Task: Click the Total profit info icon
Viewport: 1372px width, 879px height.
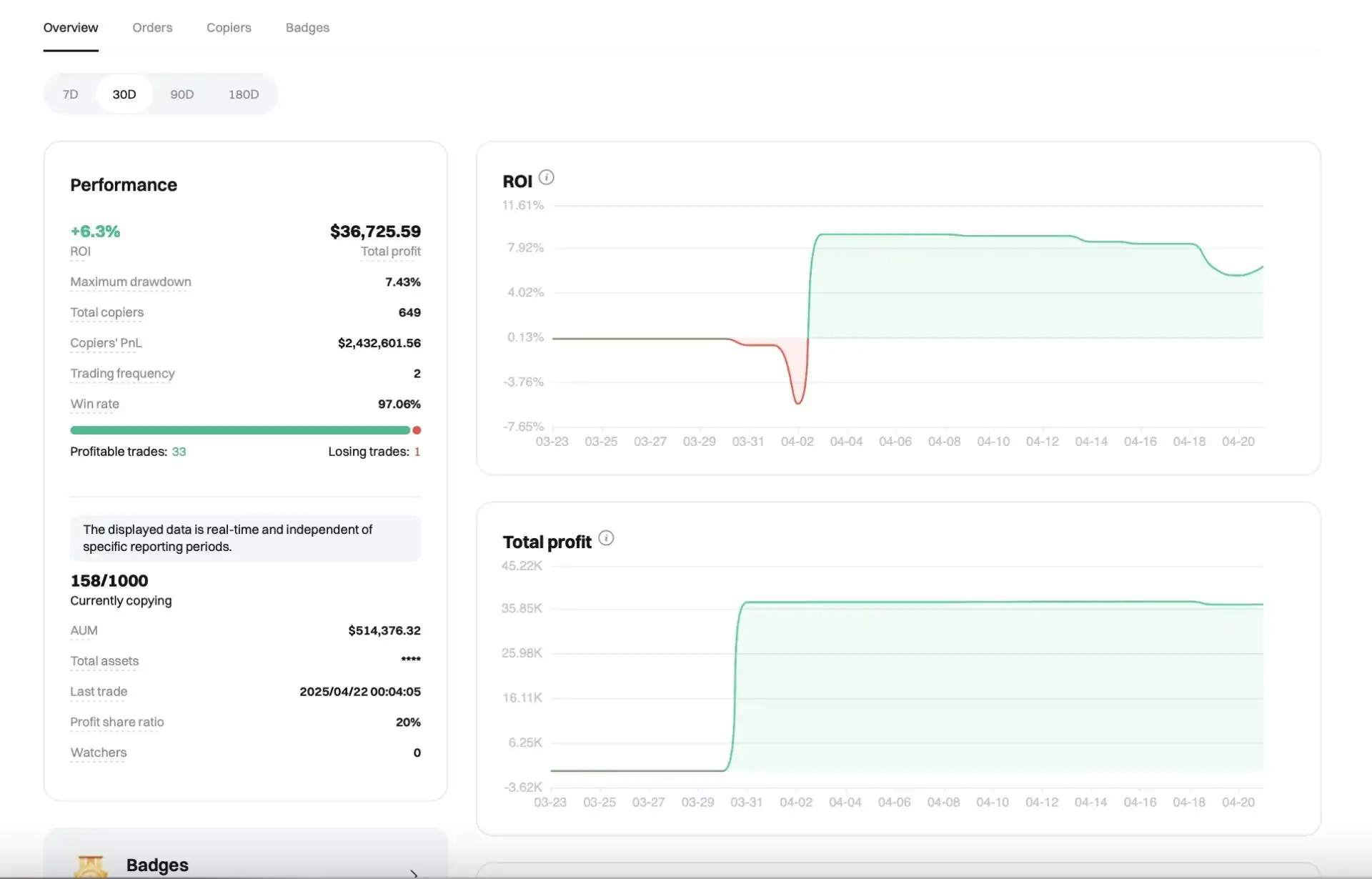Action: point(606,538)
